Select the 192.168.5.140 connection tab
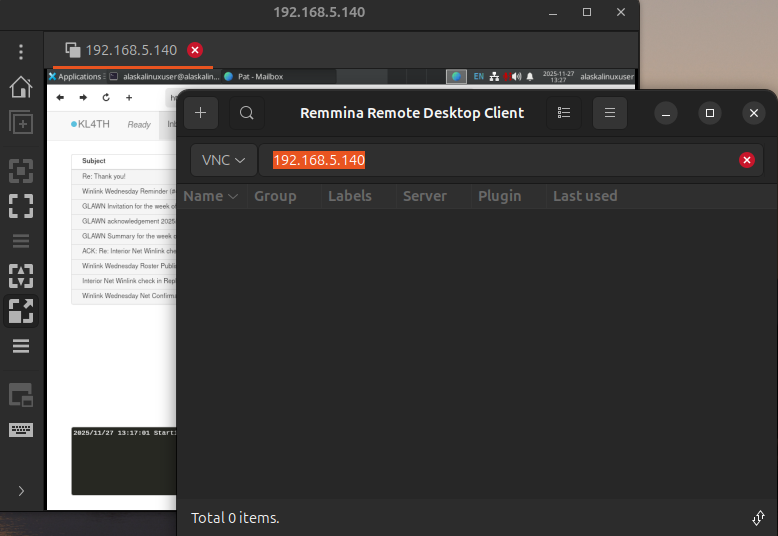This screenshot has width=778, height=536. coord(130,50)
